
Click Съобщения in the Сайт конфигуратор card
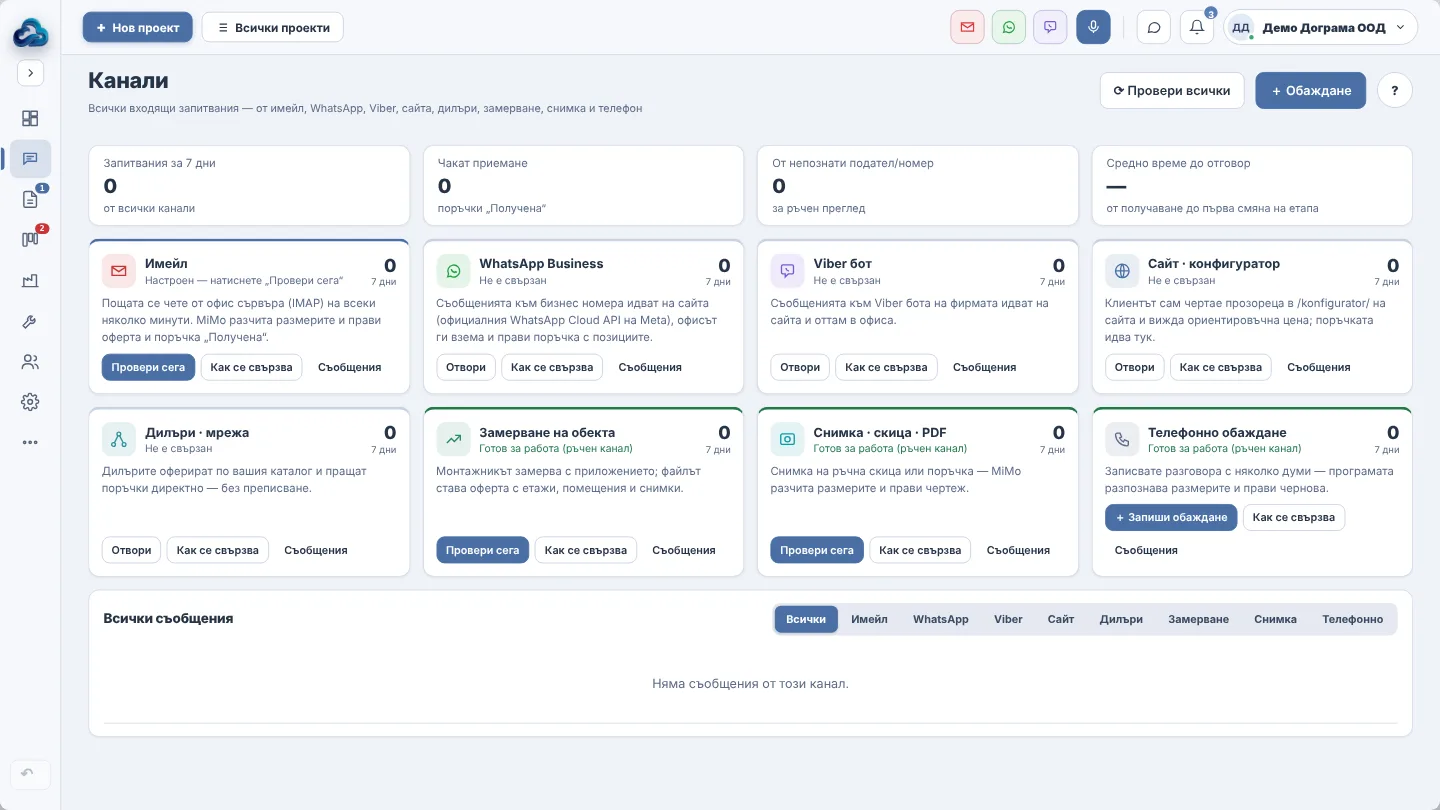tap(1319, 367)
